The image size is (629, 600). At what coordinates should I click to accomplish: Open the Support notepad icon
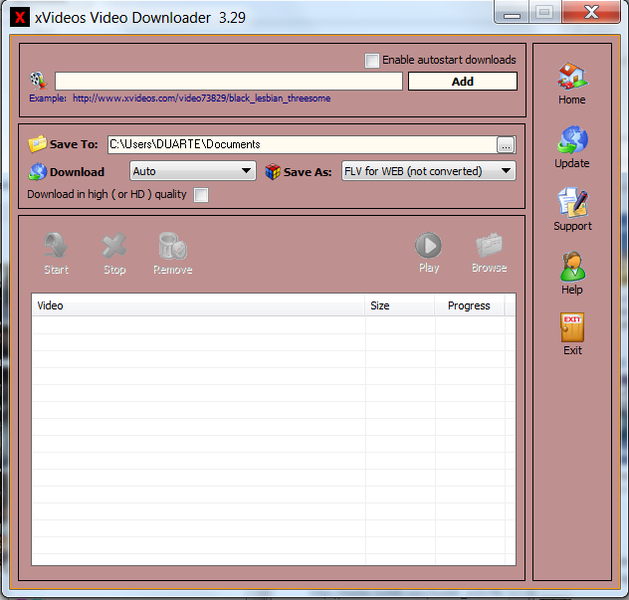(x=572, y=202)
